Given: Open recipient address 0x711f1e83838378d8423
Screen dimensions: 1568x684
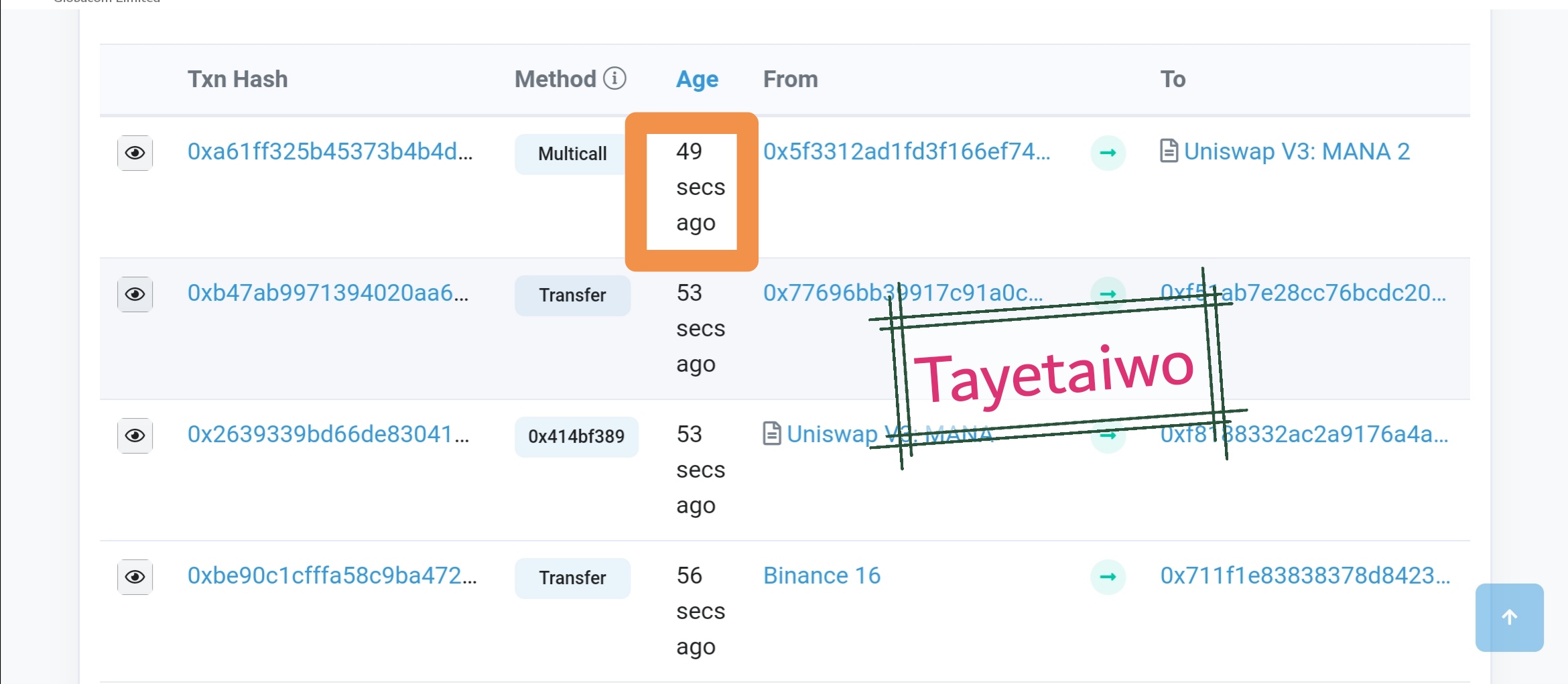Looking at the screenshot, I should click(x=1305, y=576).
